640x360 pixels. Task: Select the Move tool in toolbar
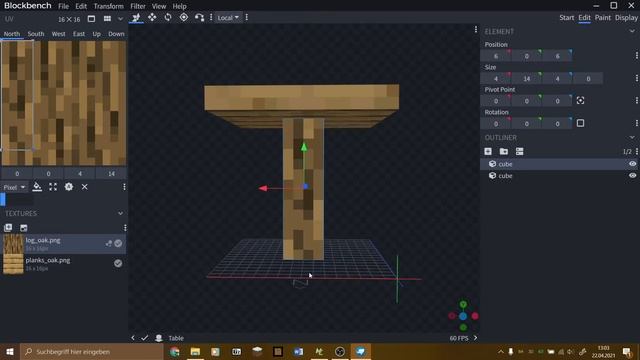(136, 18)
